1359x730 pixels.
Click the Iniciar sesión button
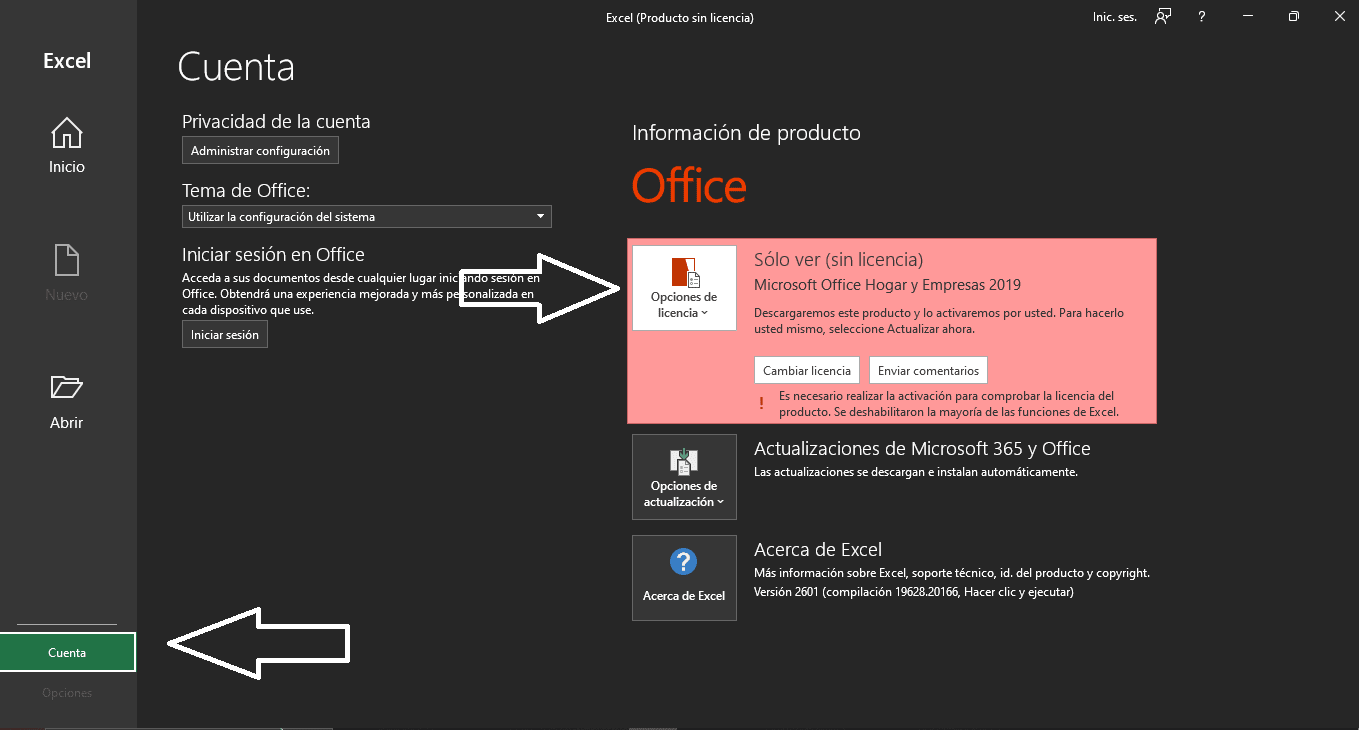225,335
